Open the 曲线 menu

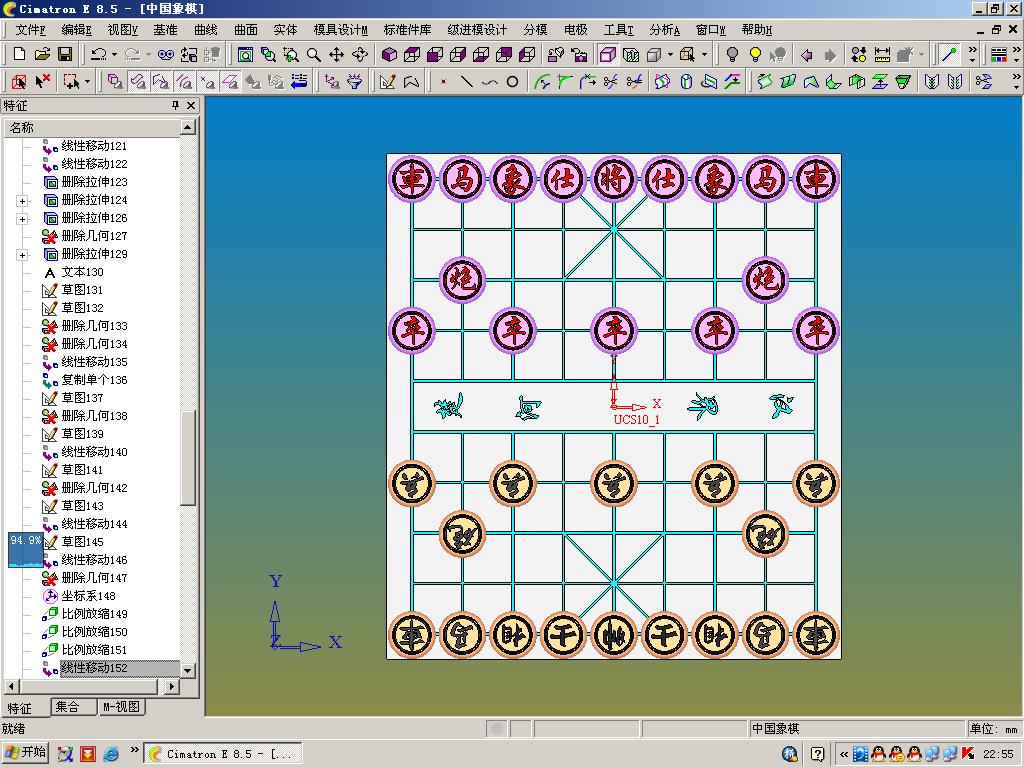click(x=205, y=30)
